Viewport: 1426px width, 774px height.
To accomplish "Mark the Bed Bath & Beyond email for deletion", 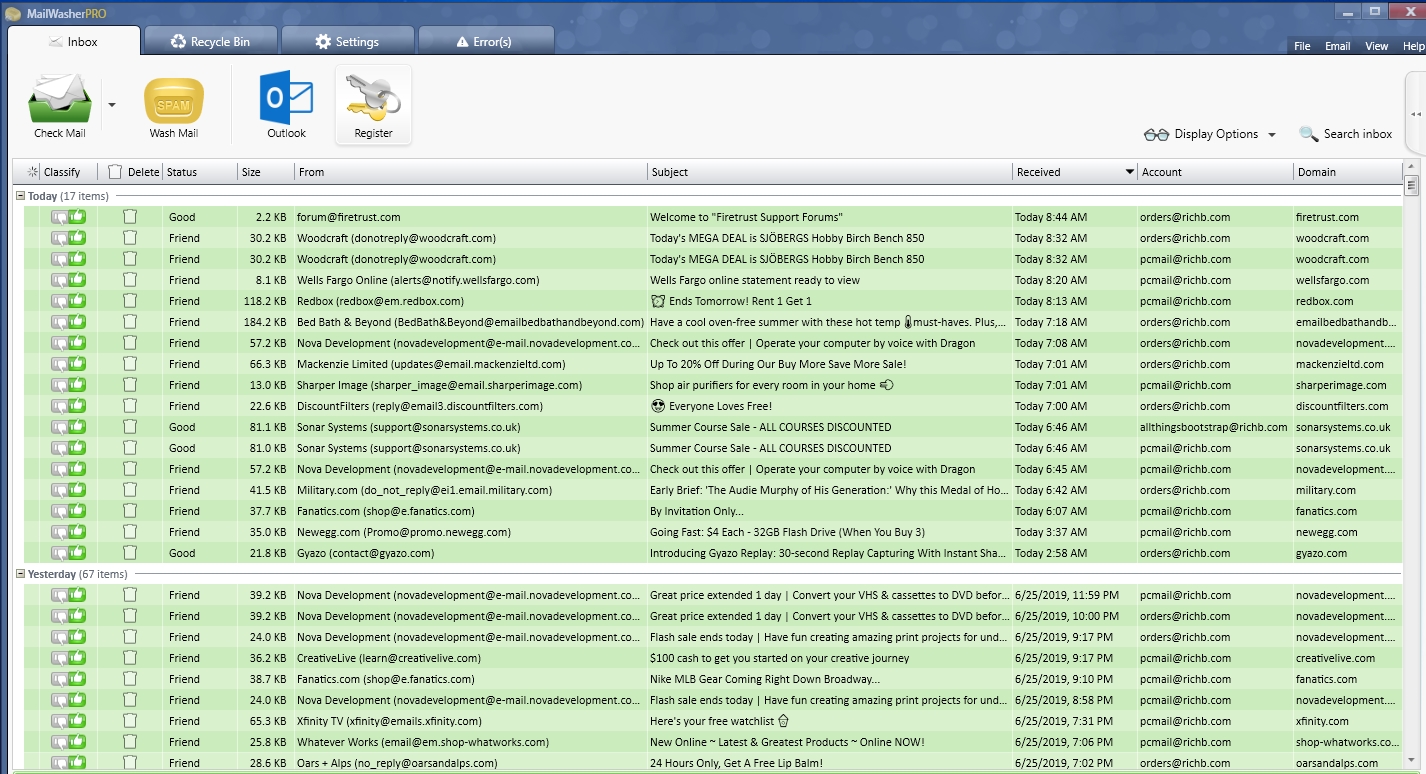I will [x=130, y=322].
